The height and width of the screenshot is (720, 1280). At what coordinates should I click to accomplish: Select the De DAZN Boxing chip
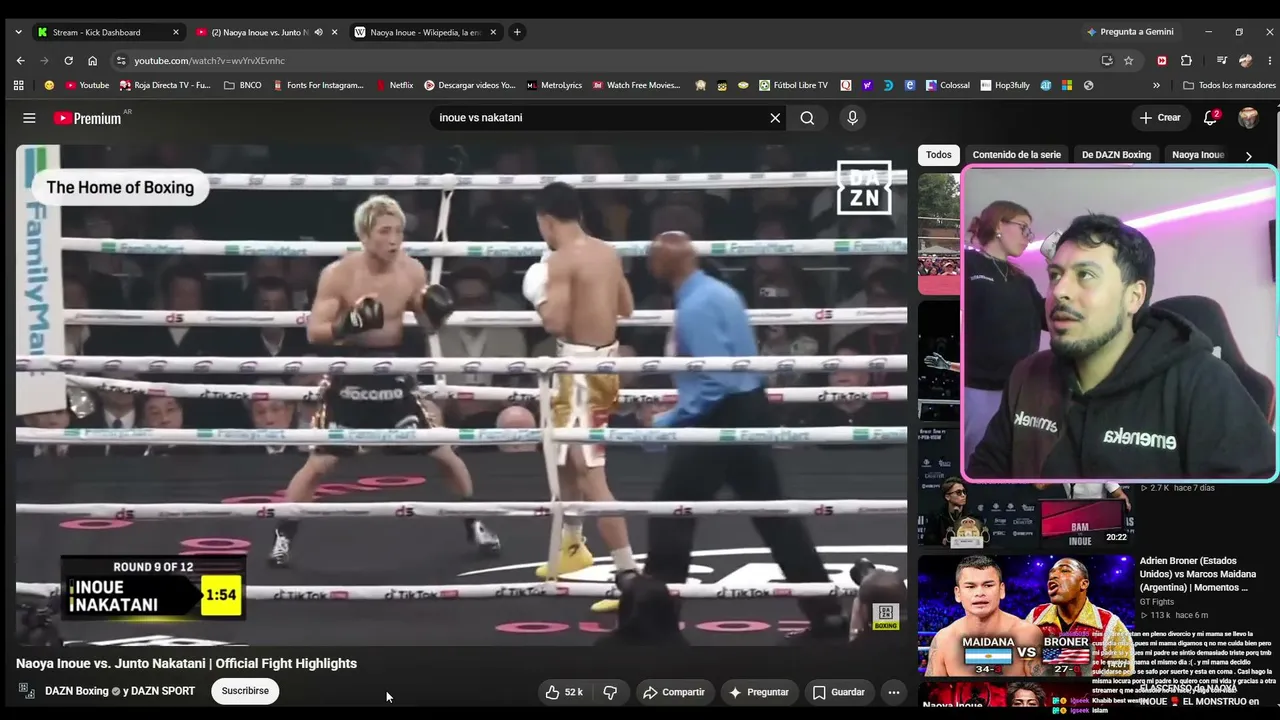pos(1116,155)
